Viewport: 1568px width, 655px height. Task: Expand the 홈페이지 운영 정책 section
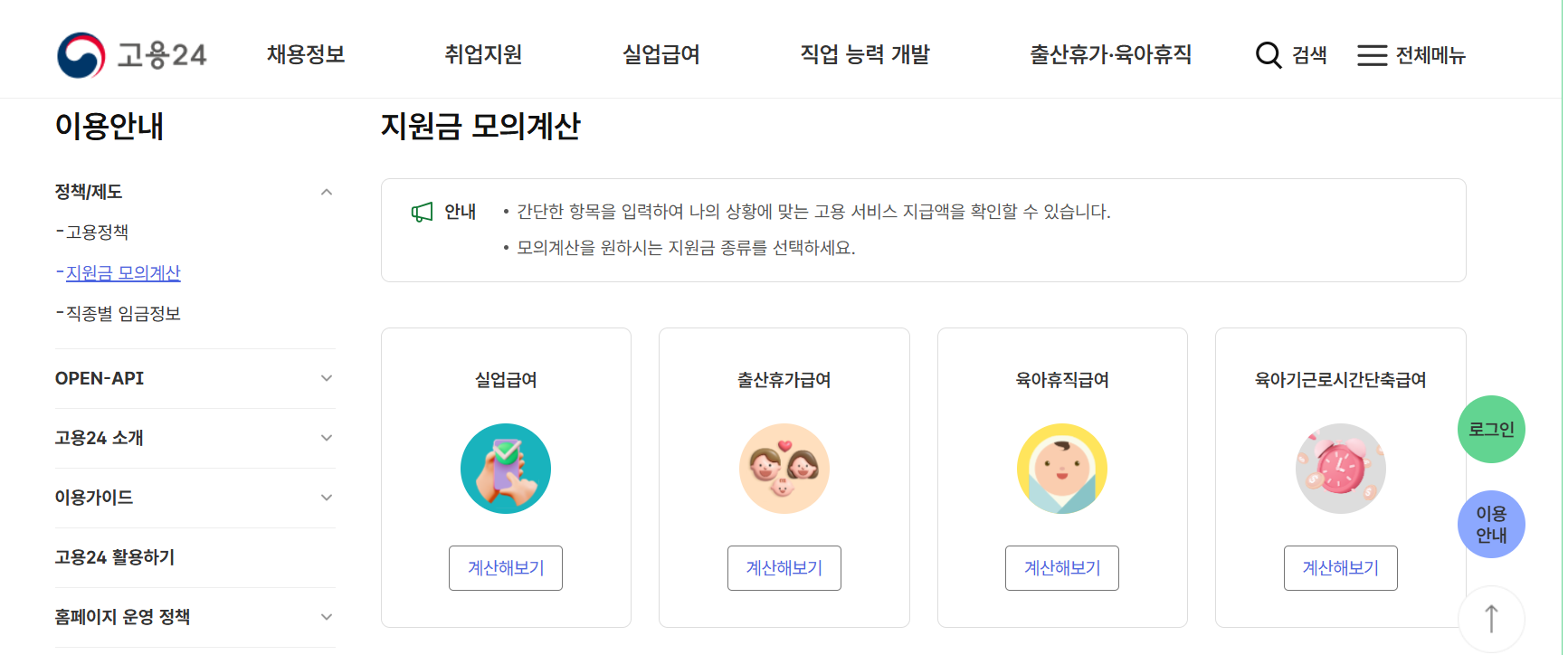coord(327,616)
